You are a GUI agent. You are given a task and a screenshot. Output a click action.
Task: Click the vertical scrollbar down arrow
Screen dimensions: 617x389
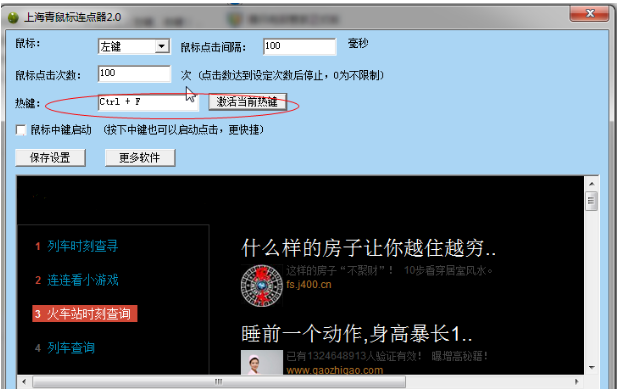(x=591, y=368)
